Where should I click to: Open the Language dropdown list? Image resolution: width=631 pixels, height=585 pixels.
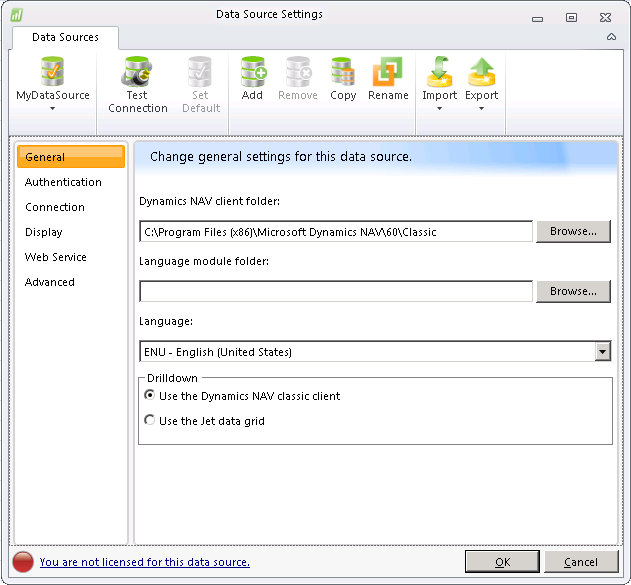(x=602, y=352)
